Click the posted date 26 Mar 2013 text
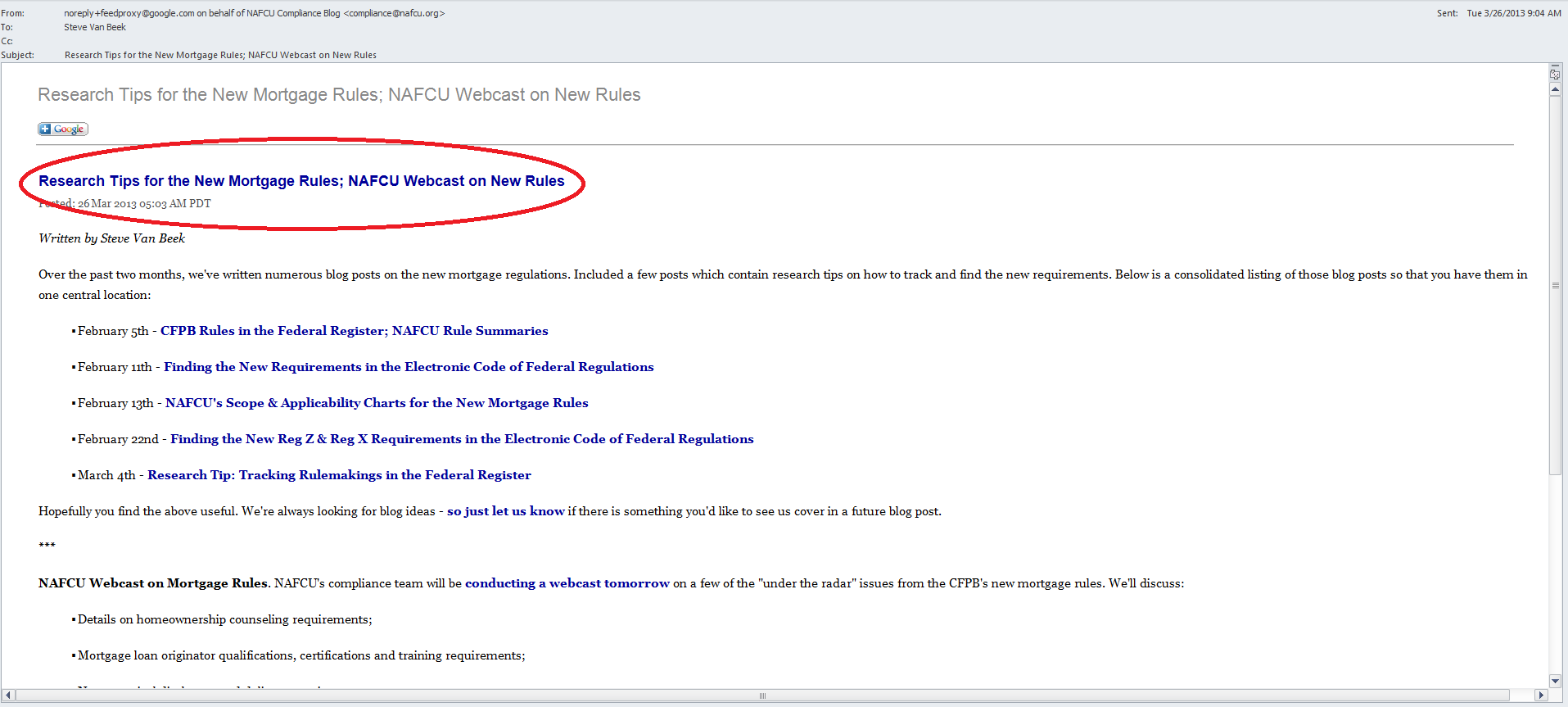 click(x=144, y=203)
